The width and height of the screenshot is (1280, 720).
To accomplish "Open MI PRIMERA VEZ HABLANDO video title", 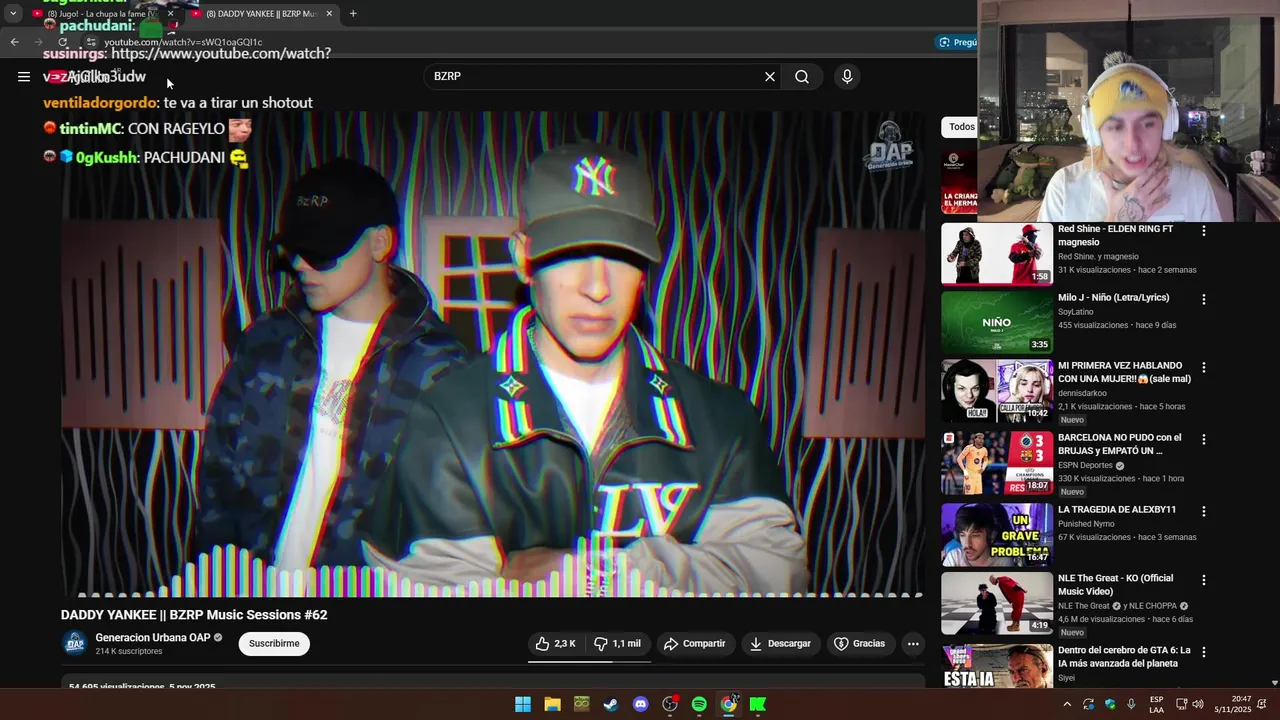I will [1124, 372].
